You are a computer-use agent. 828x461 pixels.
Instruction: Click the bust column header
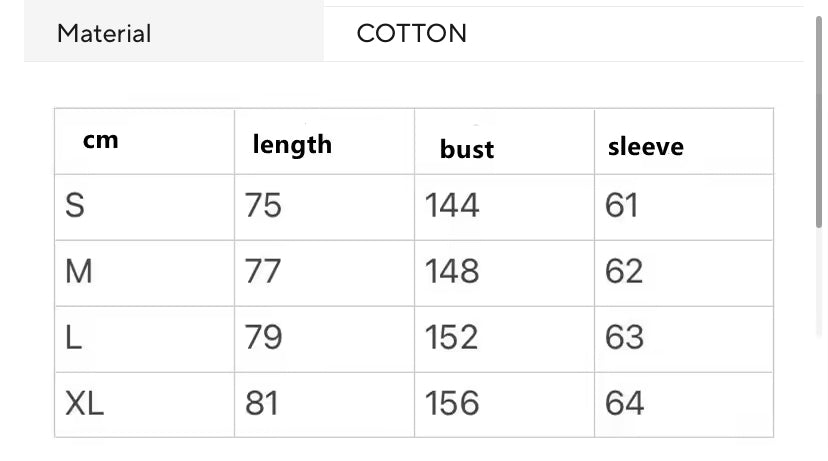(x=467, y=149)
